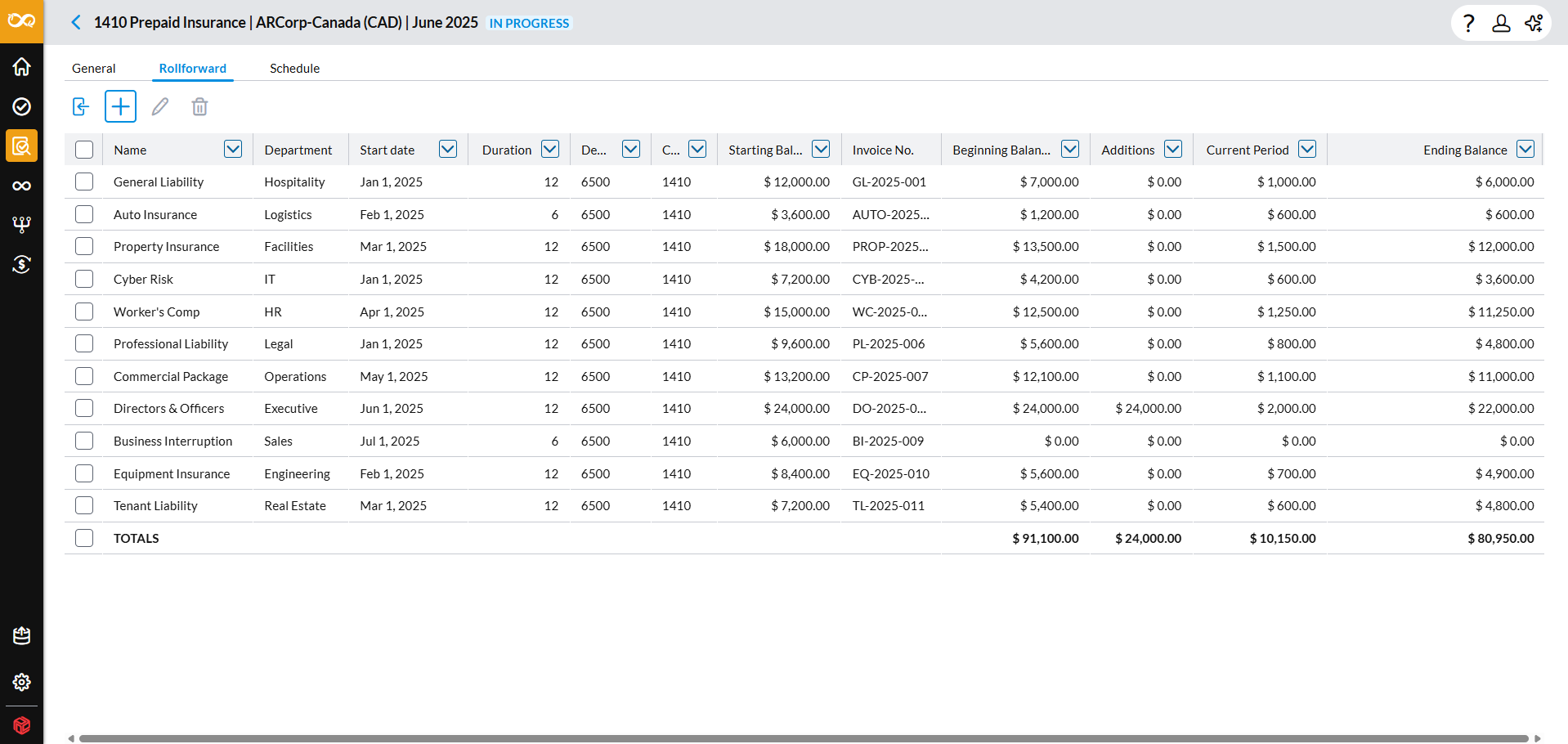Screen dimensions: 1568x744
Task: Open the checkmark circle sidebar icon
Action: point(22,106)
